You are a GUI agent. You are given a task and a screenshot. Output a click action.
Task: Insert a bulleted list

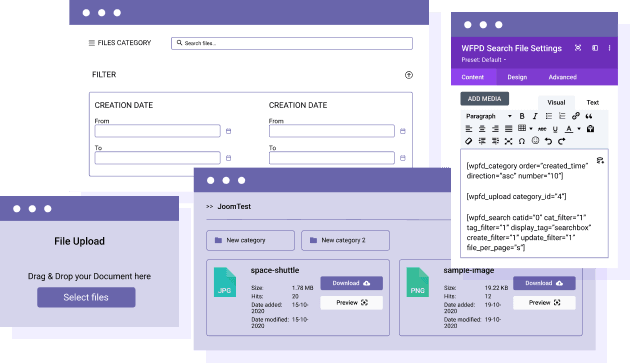tap(548, 116)
